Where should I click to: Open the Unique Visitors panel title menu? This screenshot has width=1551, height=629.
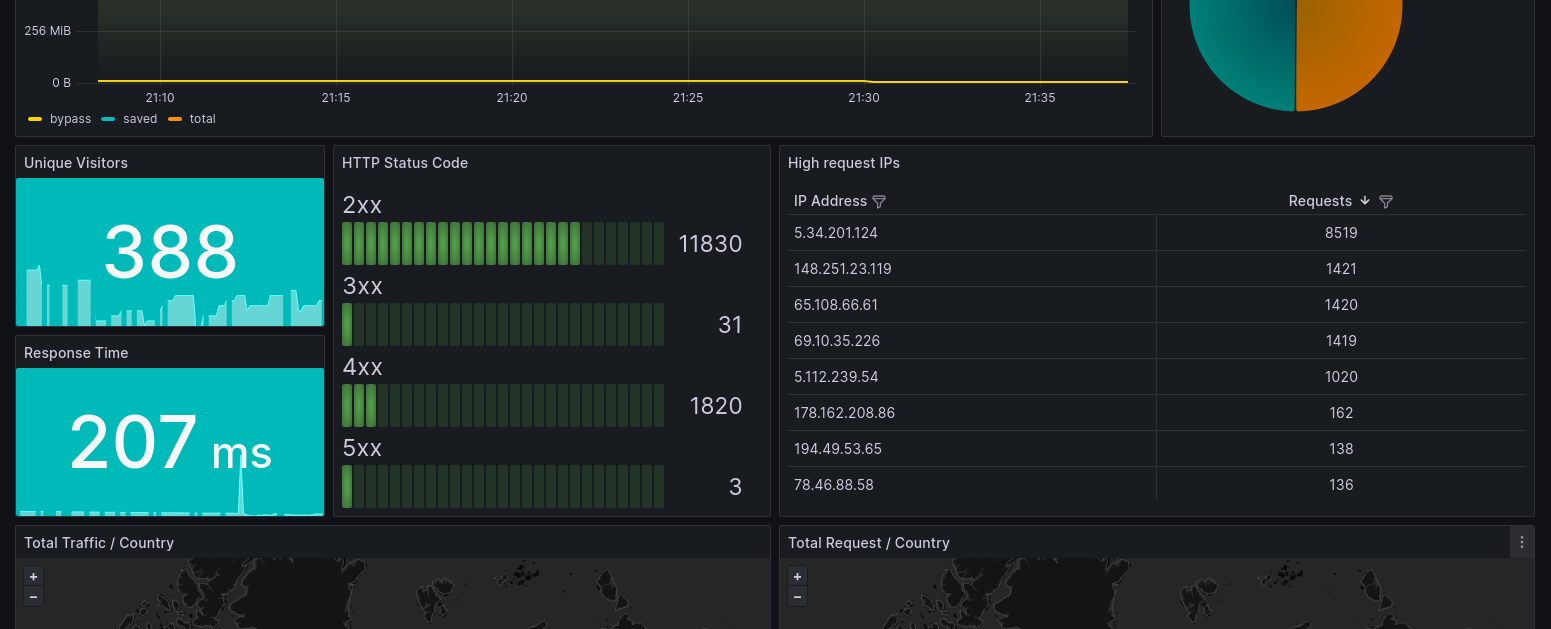point(76,163)
